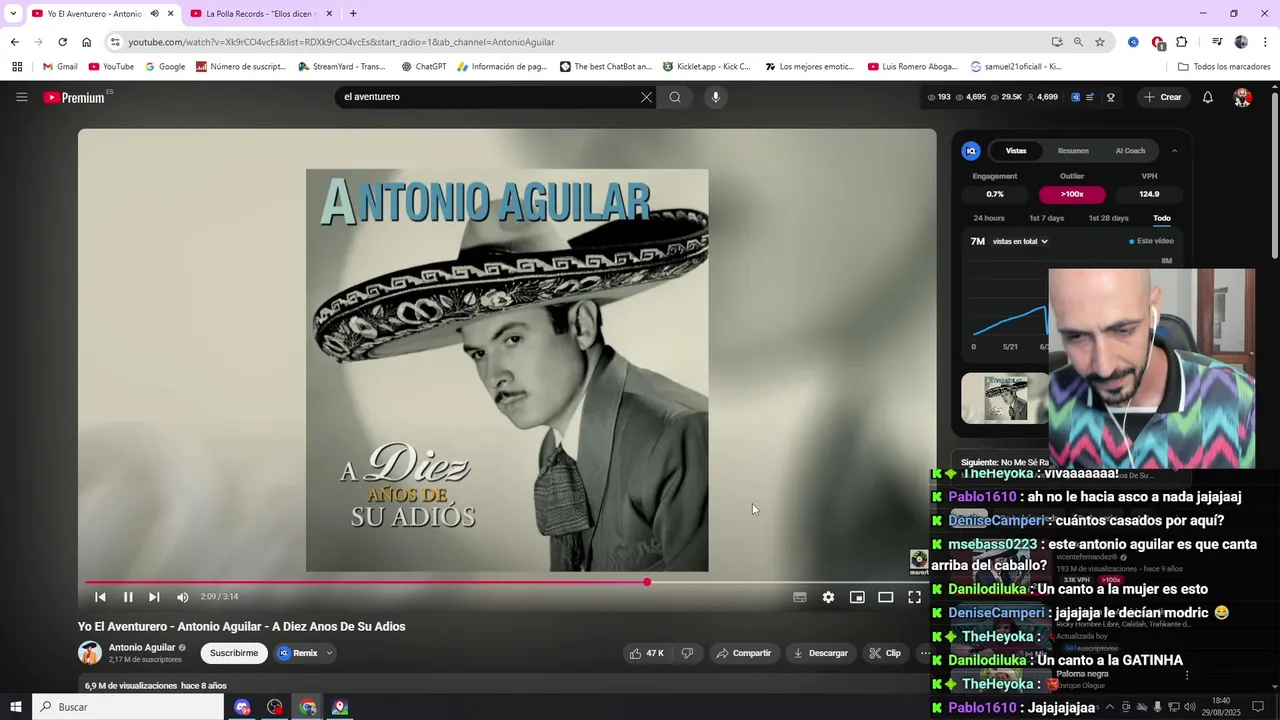The image size is (1280, 720).
Task: Open player settings gear
Action: tap(828, 597)
